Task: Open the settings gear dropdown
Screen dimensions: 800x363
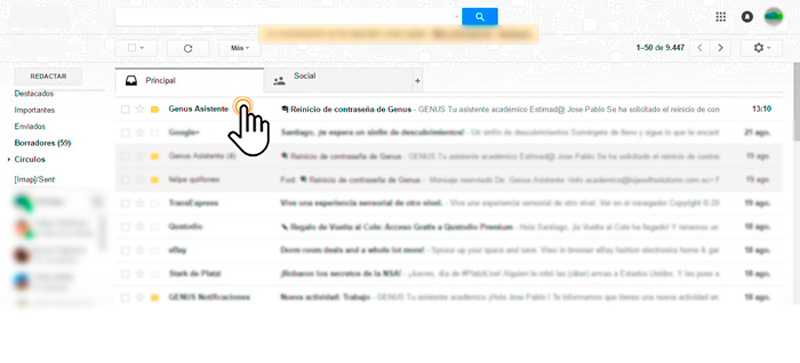Action: point(761,48)
